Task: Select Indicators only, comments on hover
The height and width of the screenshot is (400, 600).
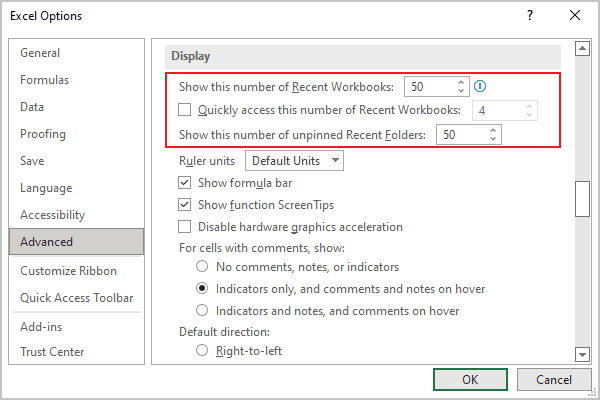Action: click(x=202, y=288)
